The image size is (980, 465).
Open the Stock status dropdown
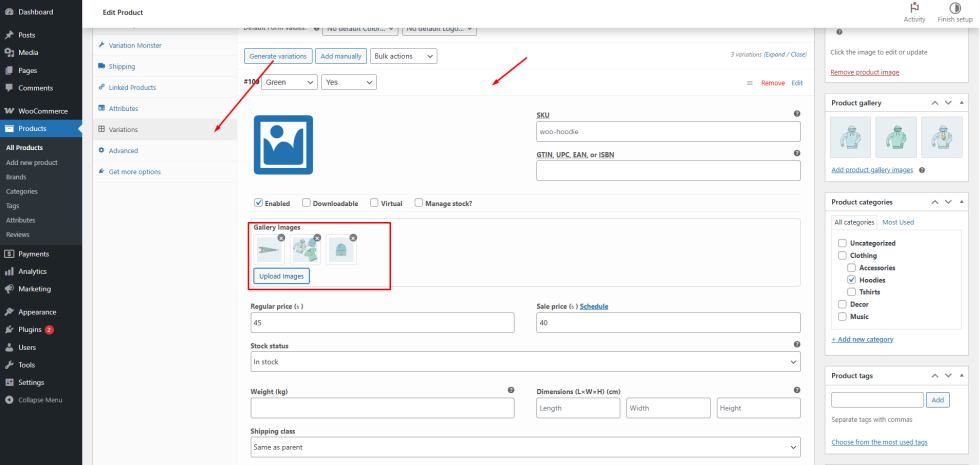click(525, 362)
